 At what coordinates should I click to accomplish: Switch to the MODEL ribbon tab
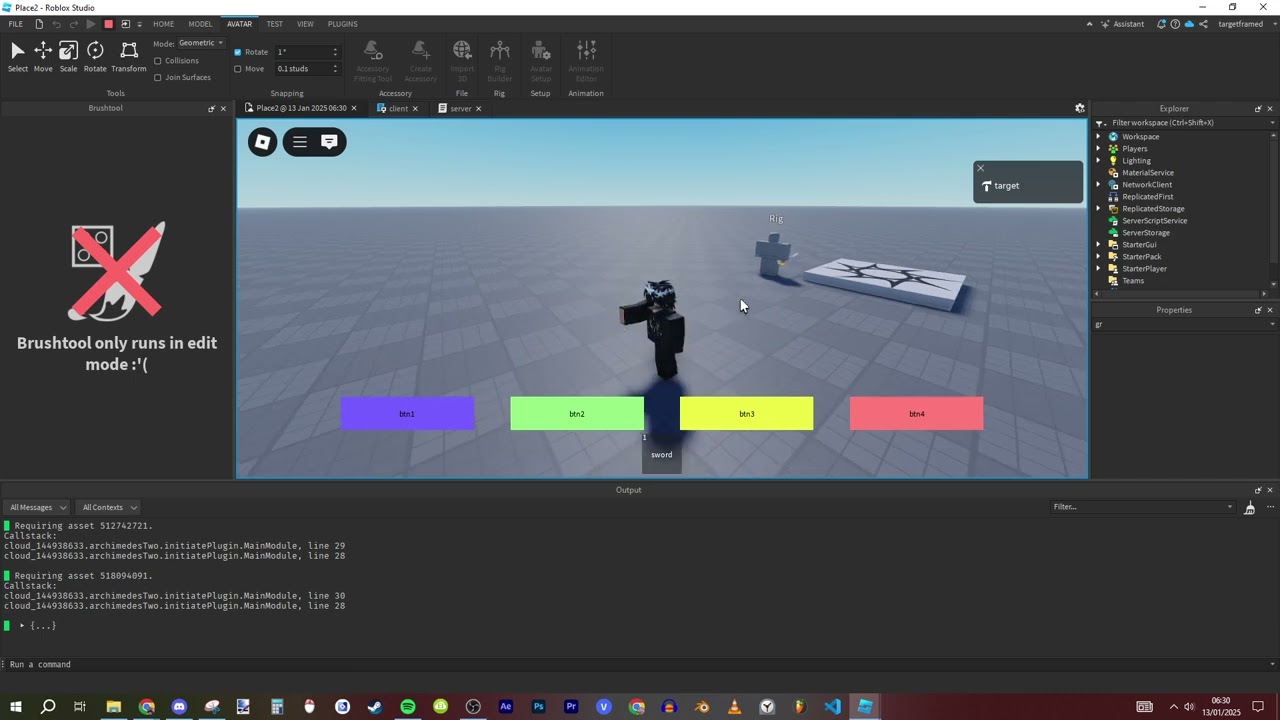(x=200, y=24)
